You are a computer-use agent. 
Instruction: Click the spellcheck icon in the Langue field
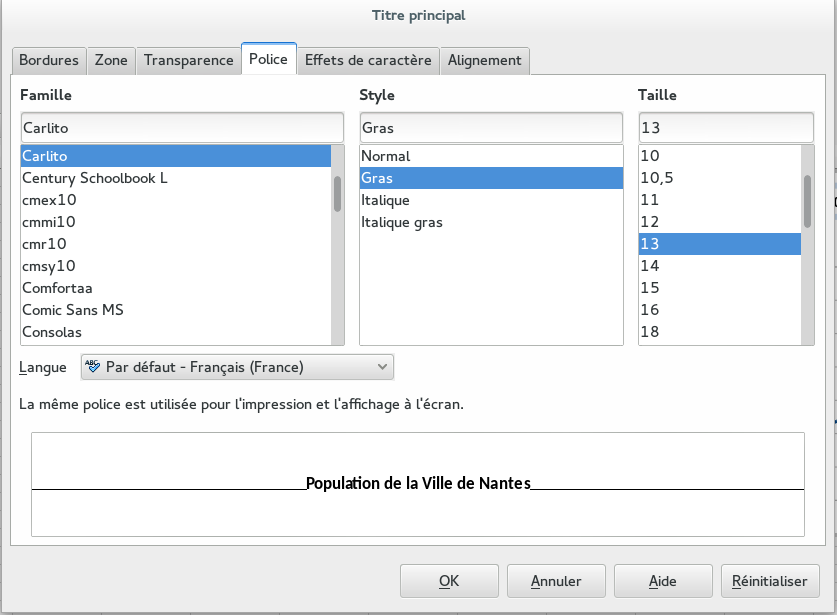93,367
